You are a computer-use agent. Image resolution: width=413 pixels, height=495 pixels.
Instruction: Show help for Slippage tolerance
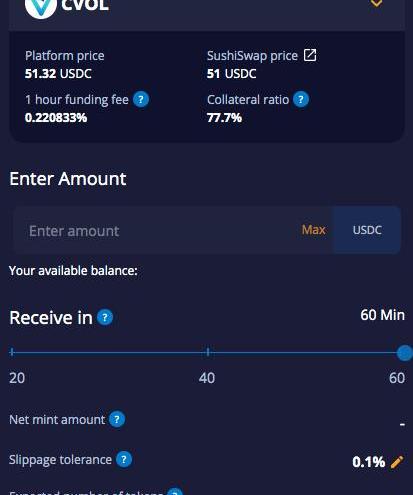tap(124, 460)
